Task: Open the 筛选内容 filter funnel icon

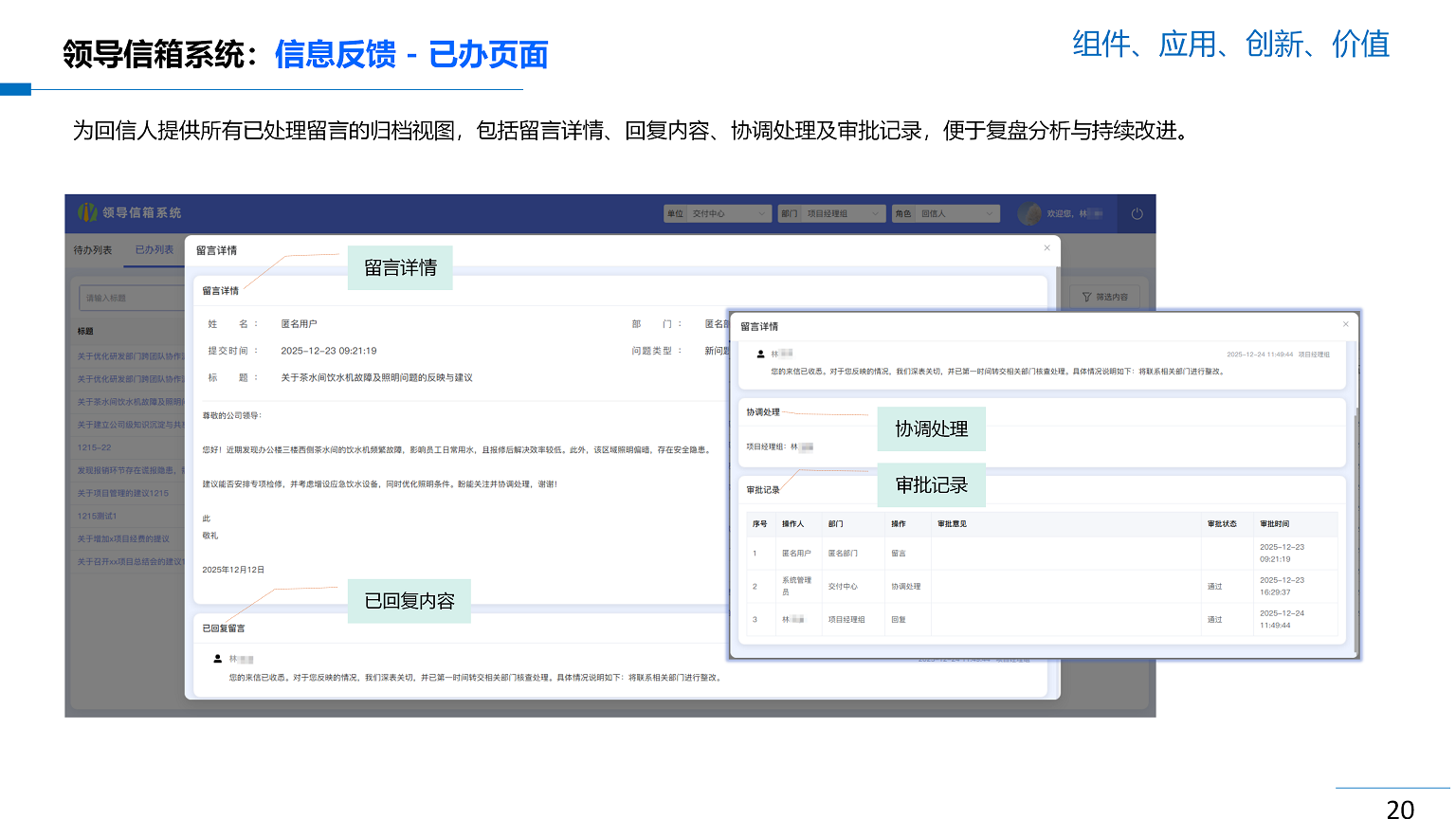Action: click(1086, 297)
